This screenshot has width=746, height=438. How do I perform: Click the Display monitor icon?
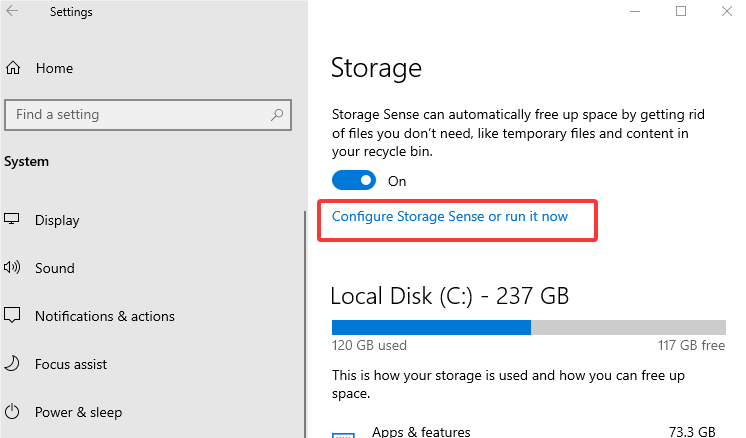coord(13,220)
